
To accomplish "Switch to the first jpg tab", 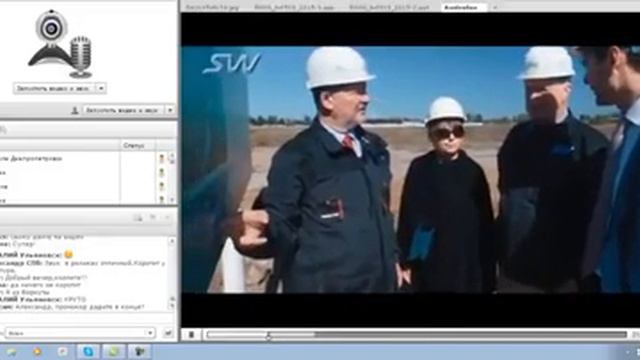I will coord(212,7).
